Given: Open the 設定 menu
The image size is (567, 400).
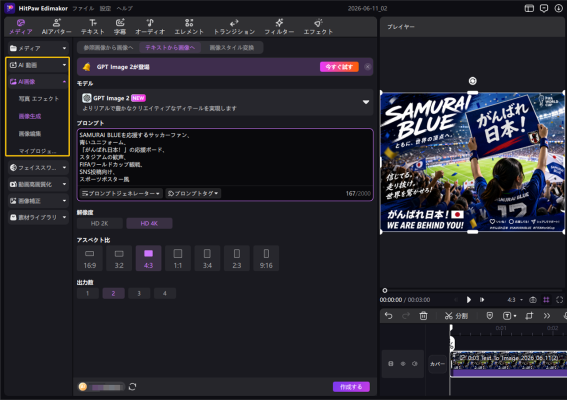Looking at the screenshot, I should tap(105, 8).
